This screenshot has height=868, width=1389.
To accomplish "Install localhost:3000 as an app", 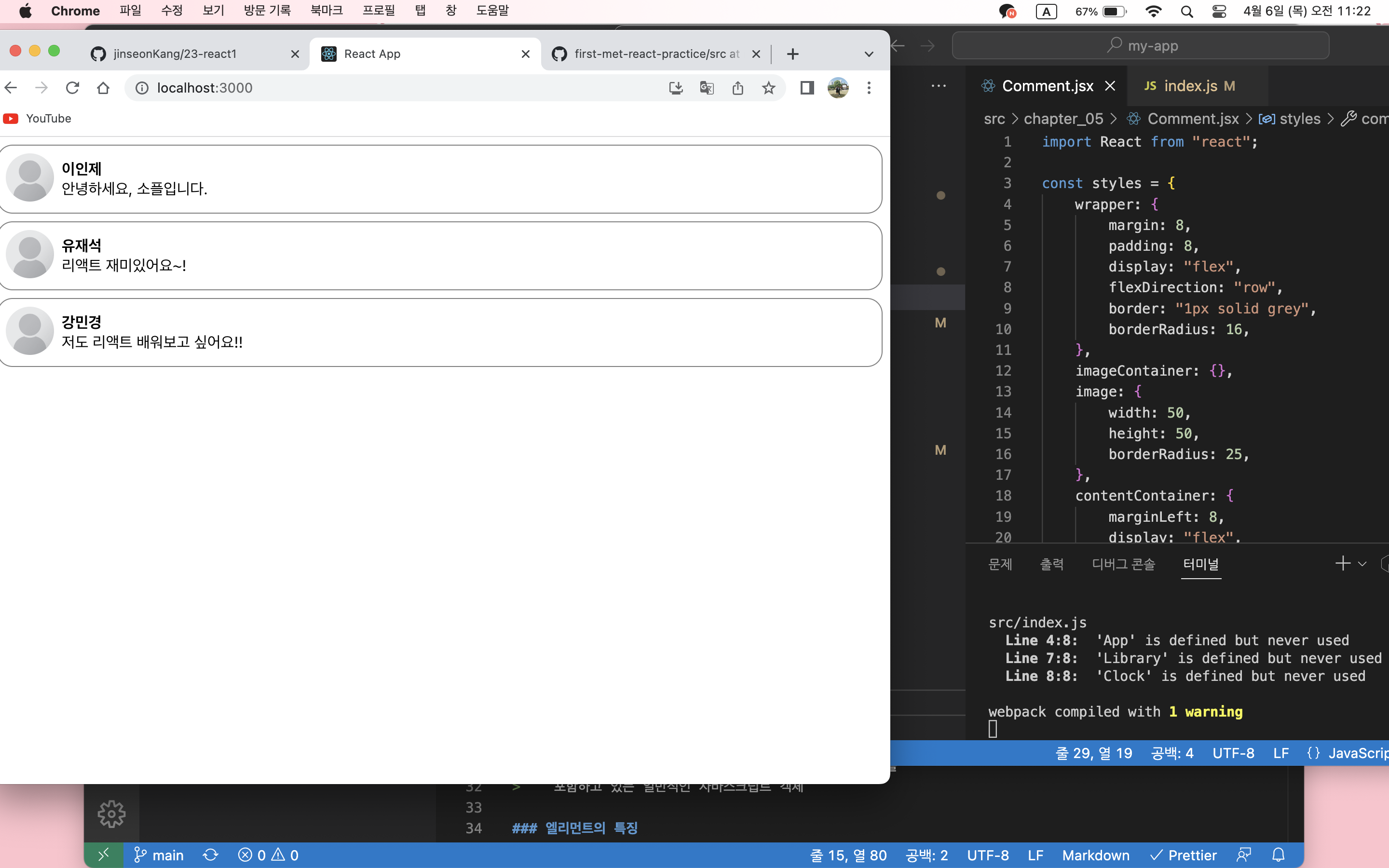I will click(x=676, y=88).
